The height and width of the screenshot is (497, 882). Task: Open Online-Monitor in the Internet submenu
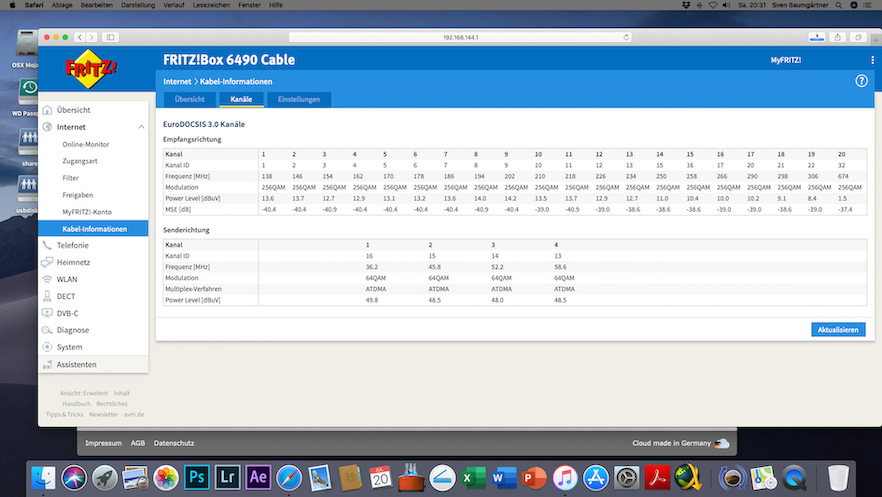(x=86, y=144)
